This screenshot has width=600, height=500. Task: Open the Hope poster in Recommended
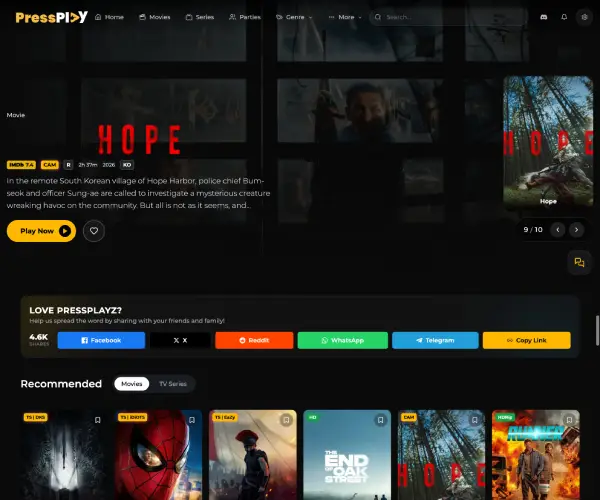pyautogui.click(x=441, y=457)
